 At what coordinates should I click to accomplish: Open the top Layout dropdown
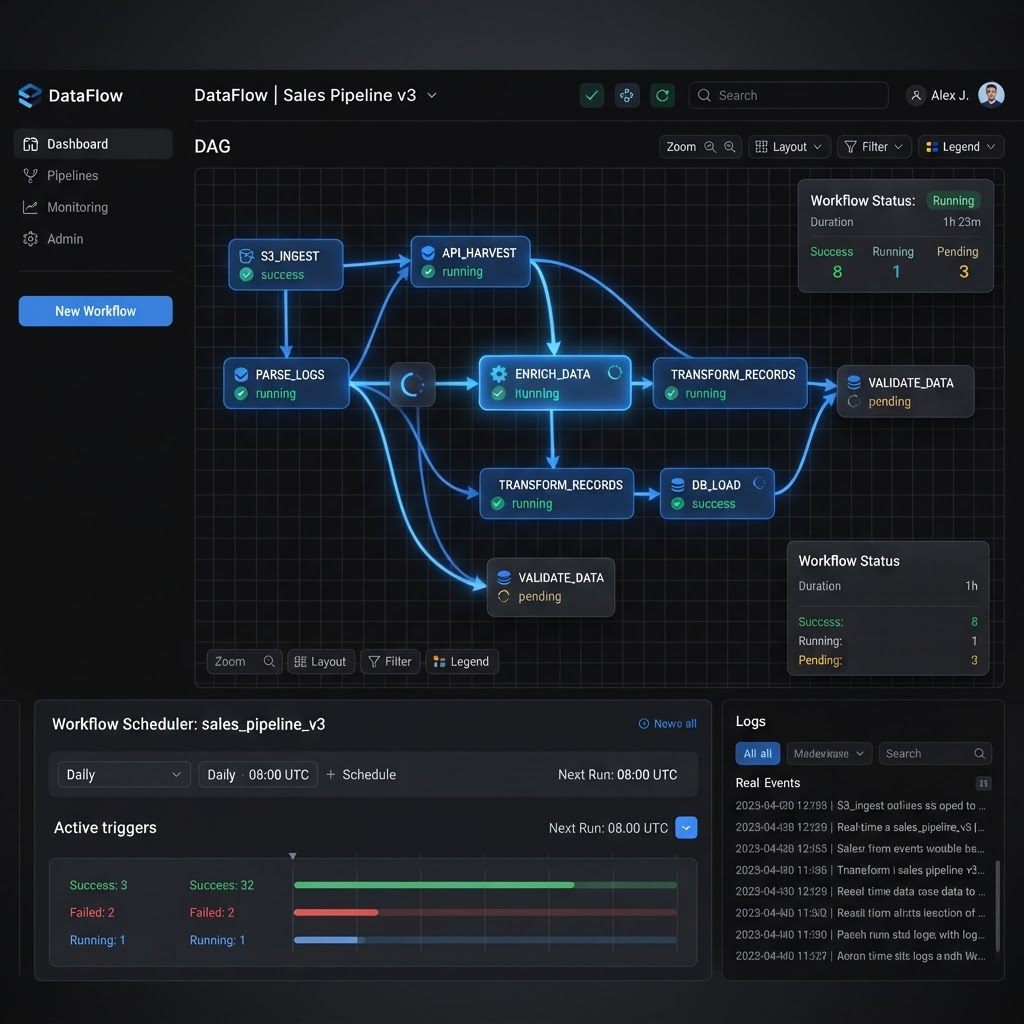[x=789, y=147]
